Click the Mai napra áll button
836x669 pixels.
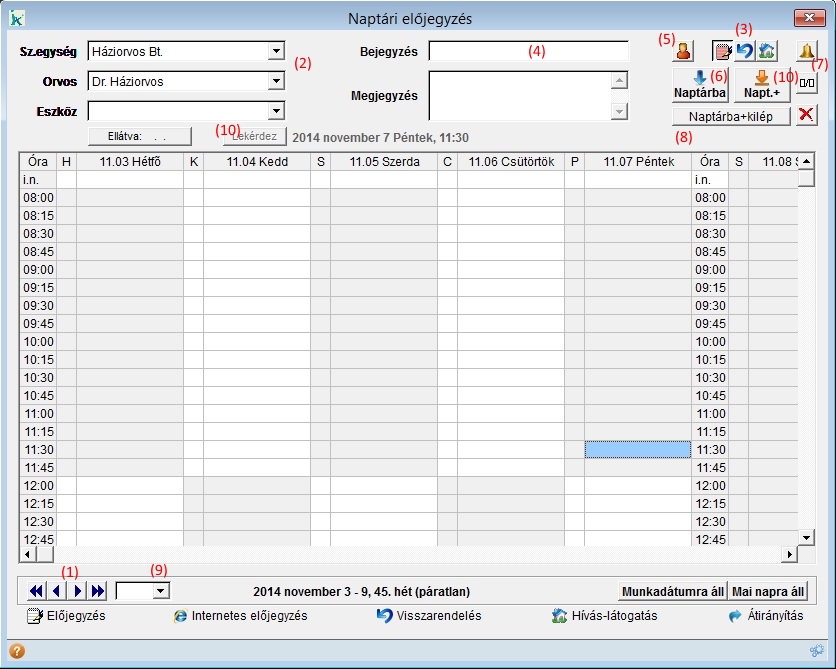coord(767,591)
